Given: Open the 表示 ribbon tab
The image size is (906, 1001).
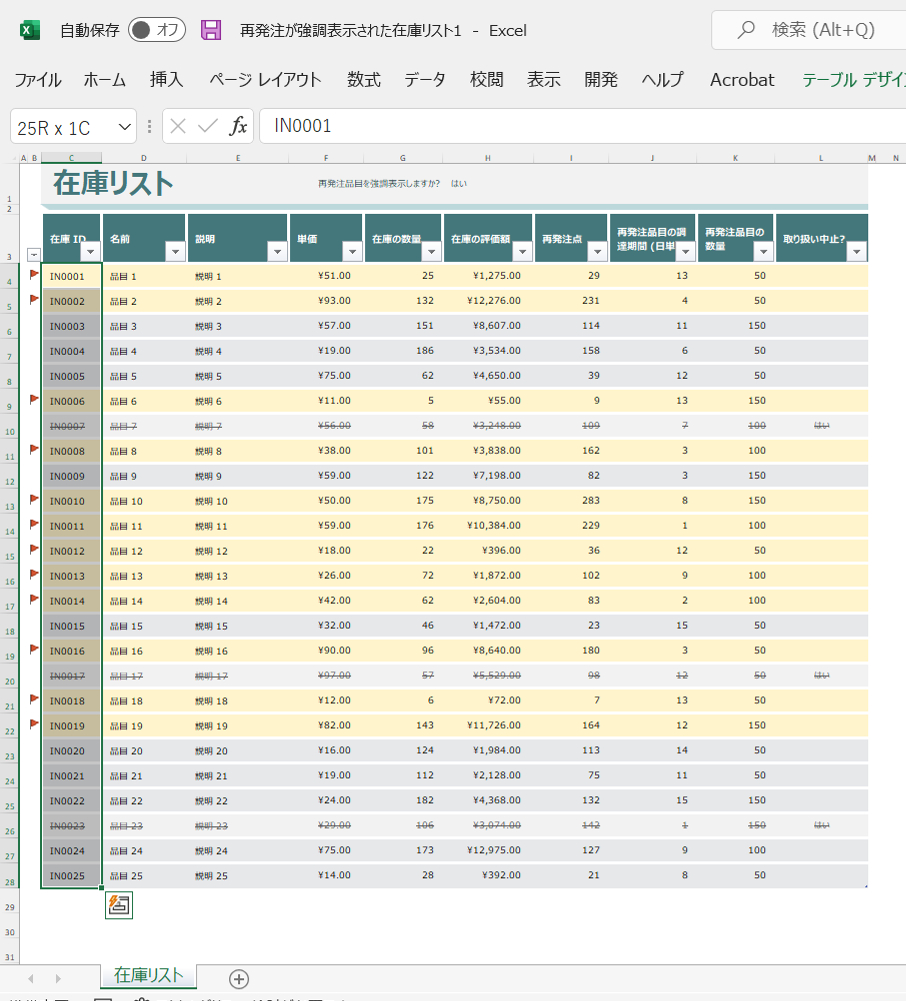Looking at the screenshot, I should coord(543,80).
